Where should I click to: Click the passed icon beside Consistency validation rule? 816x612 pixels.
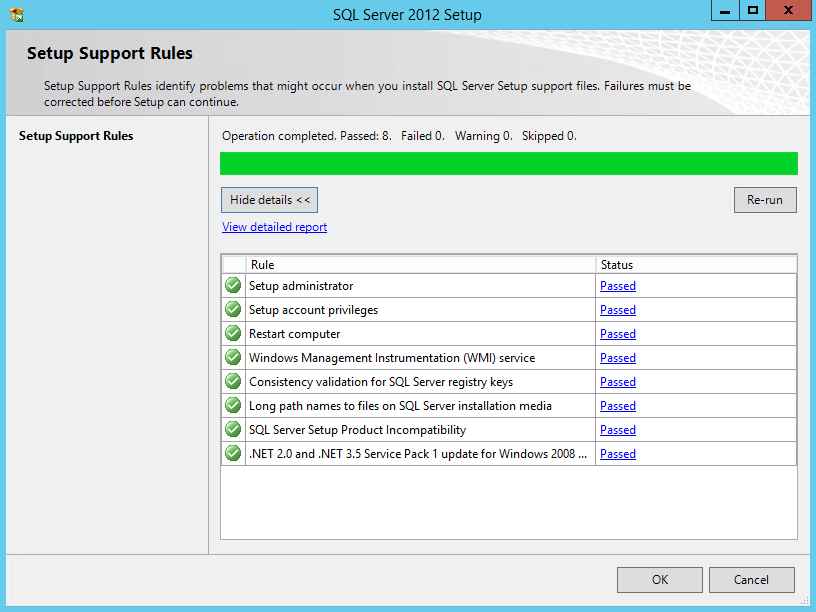(232, 381)
